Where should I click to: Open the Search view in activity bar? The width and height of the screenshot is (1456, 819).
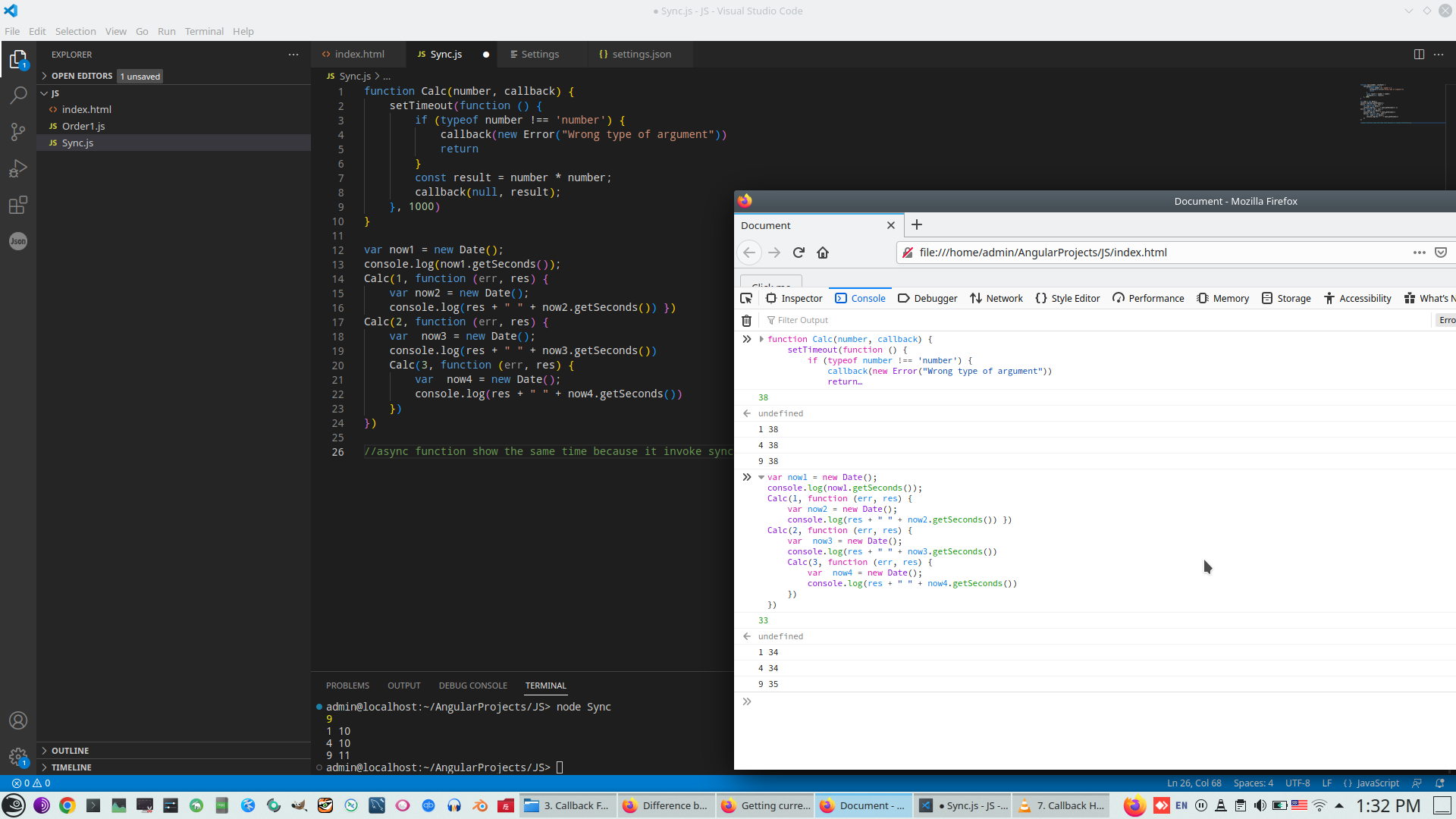(x=18, y=95)
